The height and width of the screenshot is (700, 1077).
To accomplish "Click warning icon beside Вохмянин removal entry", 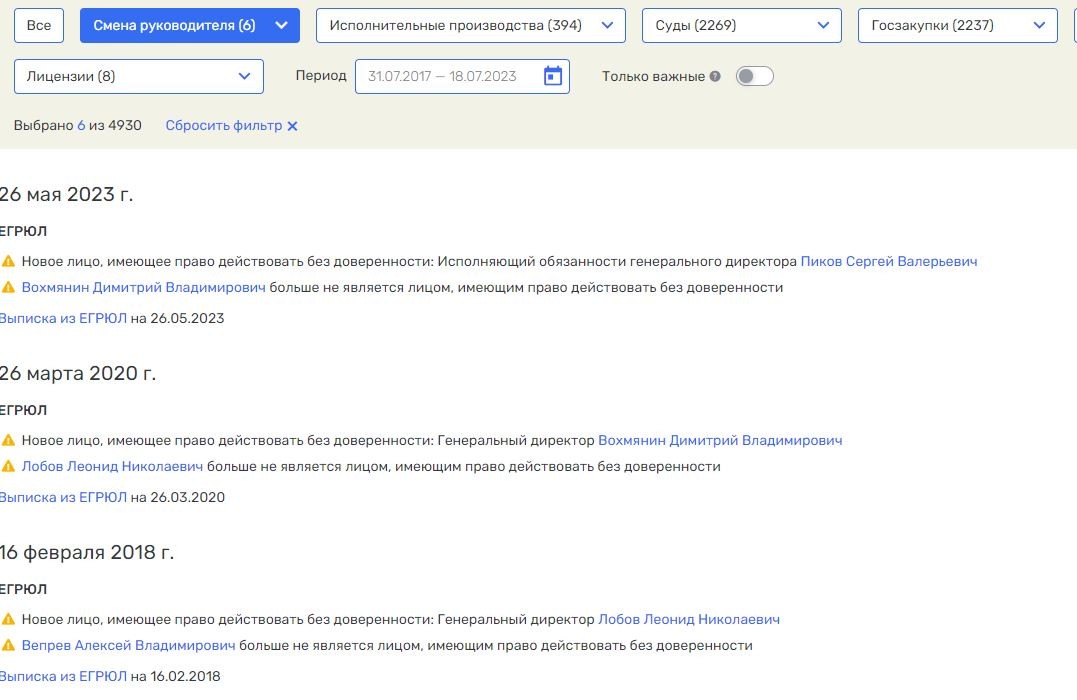I will point(8,288).
